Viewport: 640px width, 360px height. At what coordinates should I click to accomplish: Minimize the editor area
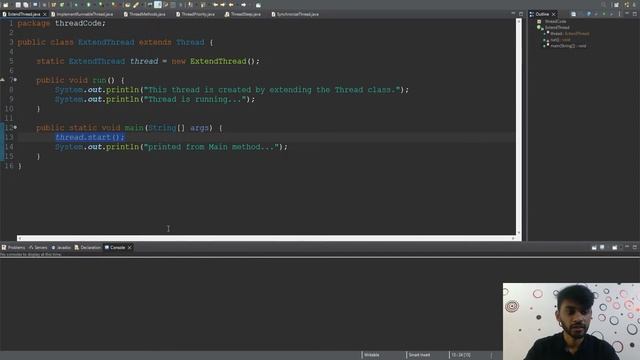coord(513,14)
